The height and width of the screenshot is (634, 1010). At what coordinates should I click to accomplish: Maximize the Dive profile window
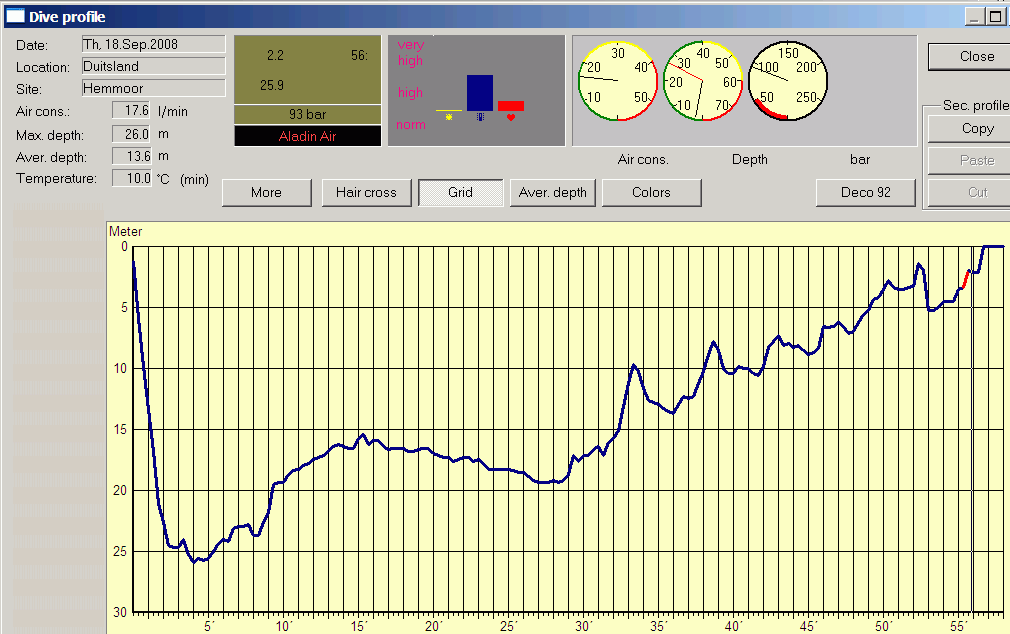[x=995, y=16]
